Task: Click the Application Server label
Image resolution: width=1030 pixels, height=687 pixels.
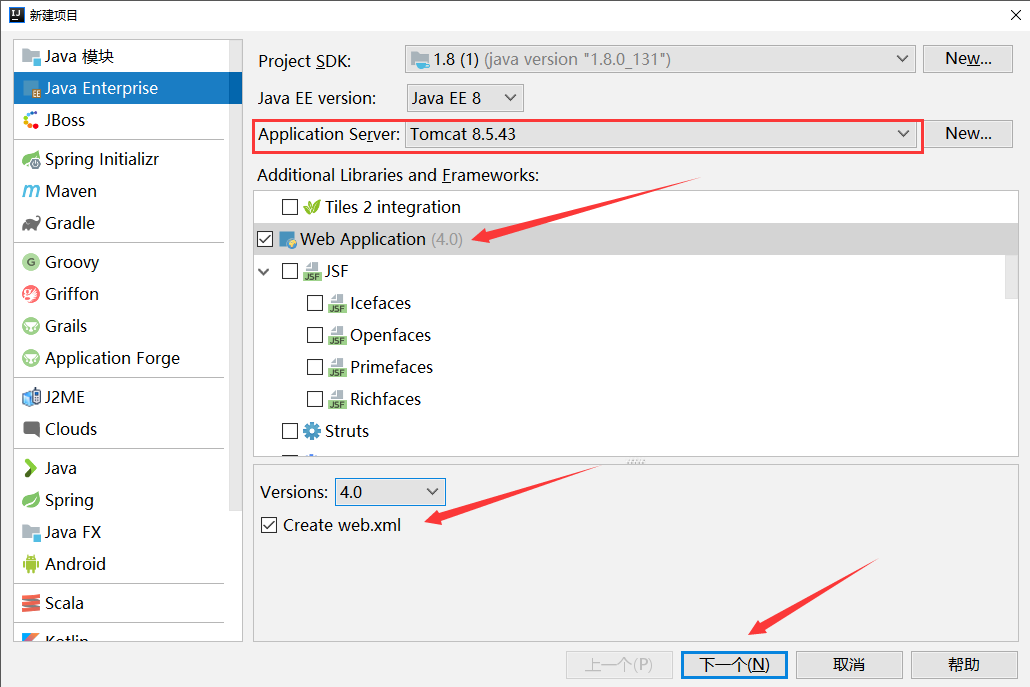Action: coord(328,134)
